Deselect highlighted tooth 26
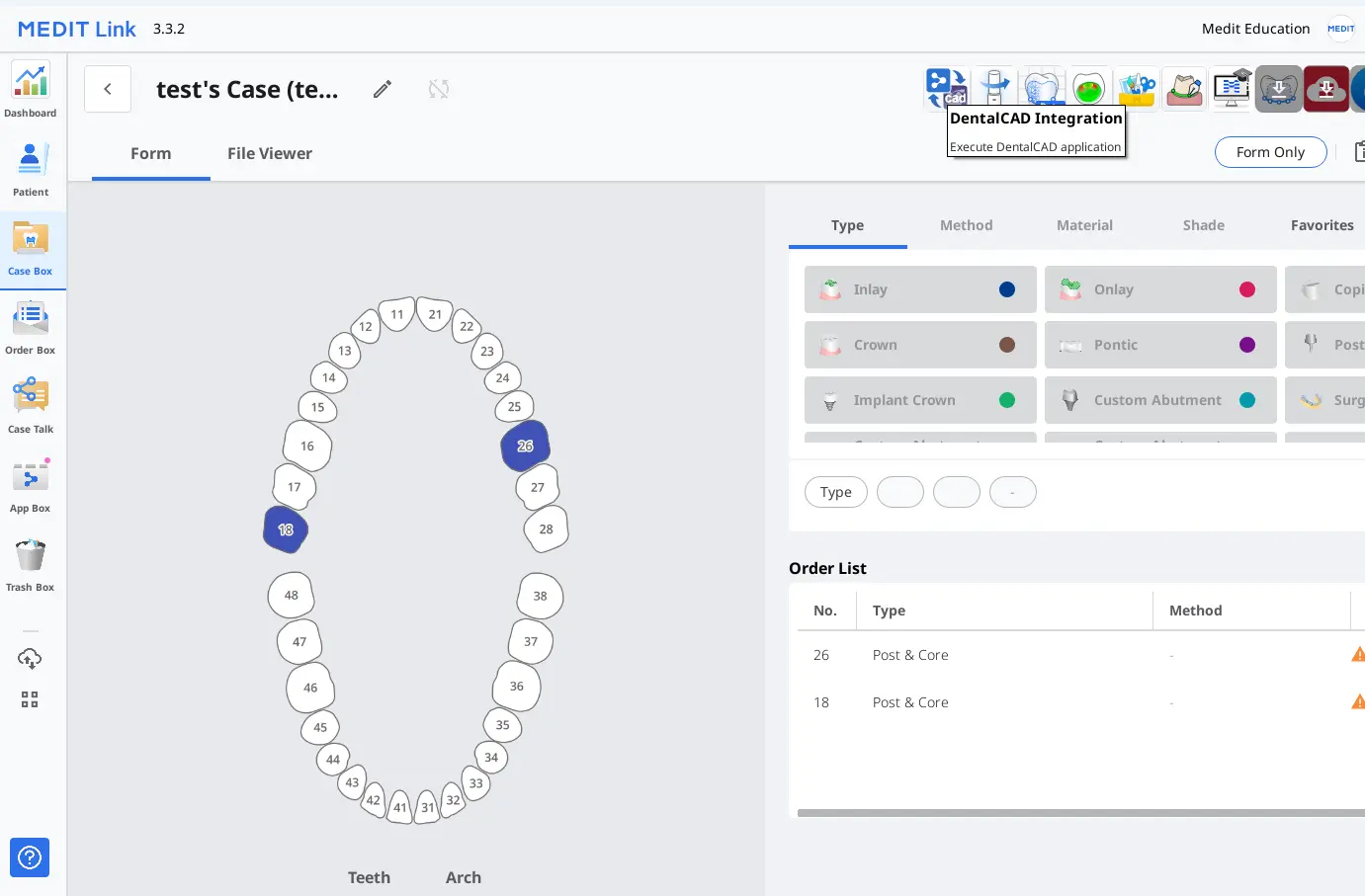This screenshot has width=1365, height=896. click(525, 447)
